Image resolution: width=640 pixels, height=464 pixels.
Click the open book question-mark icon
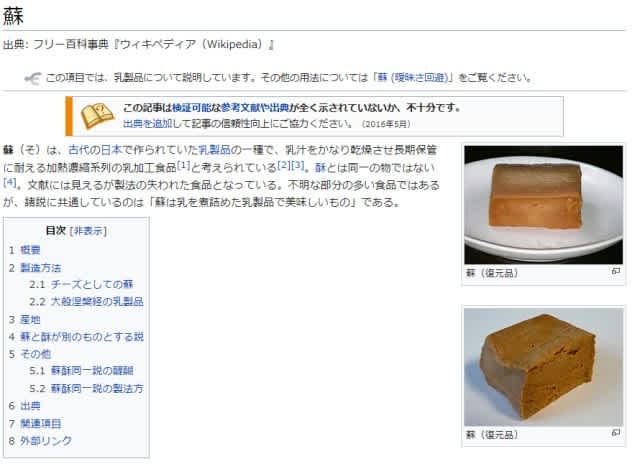point(97,116)
